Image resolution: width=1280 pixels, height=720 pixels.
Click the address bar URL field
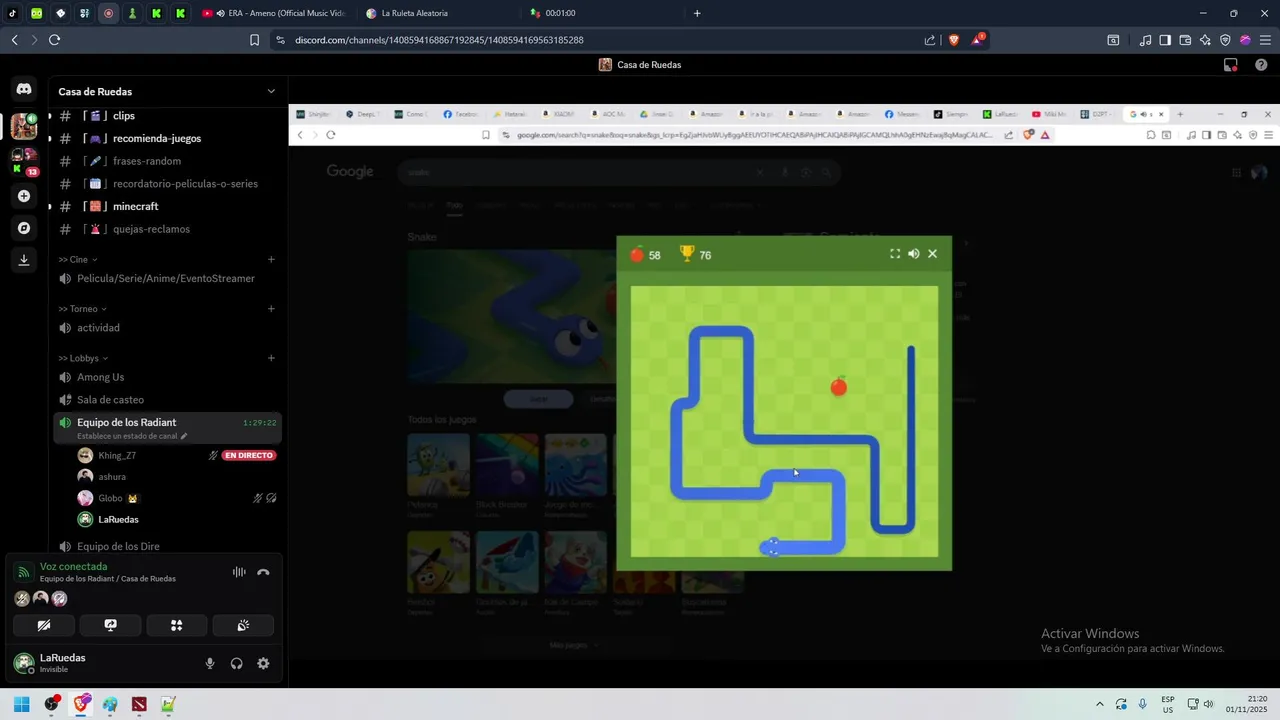(x=600, y=40)
